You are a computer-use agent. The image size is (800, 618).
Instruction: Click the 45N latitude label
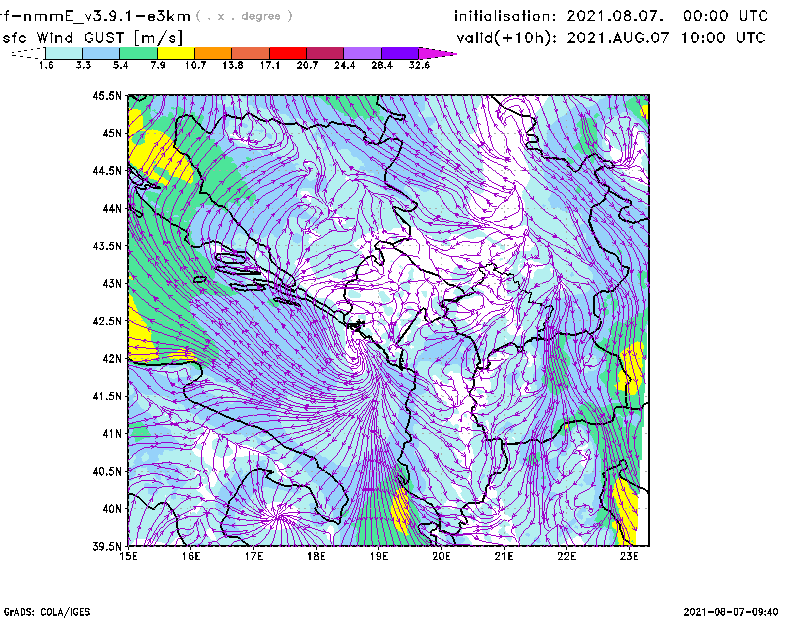click(x=112, y=133)
